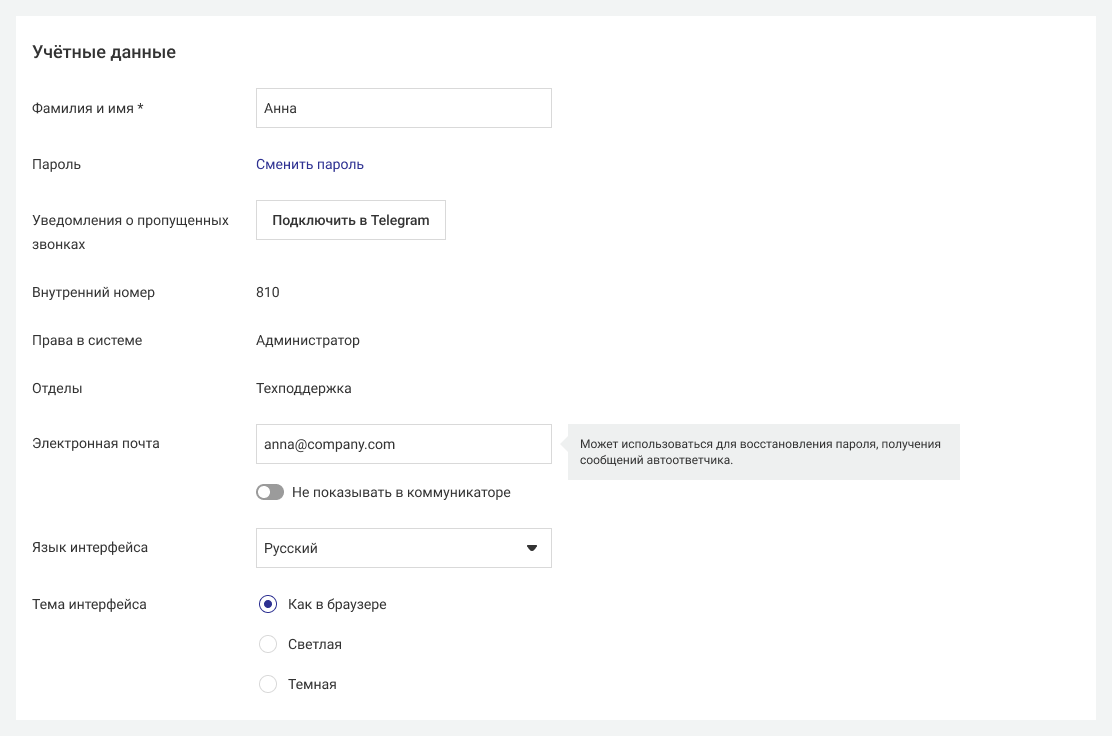
Task: Choose the "Светлая" theme radio button
Action: pyautogui.click(x=268, y=644)
